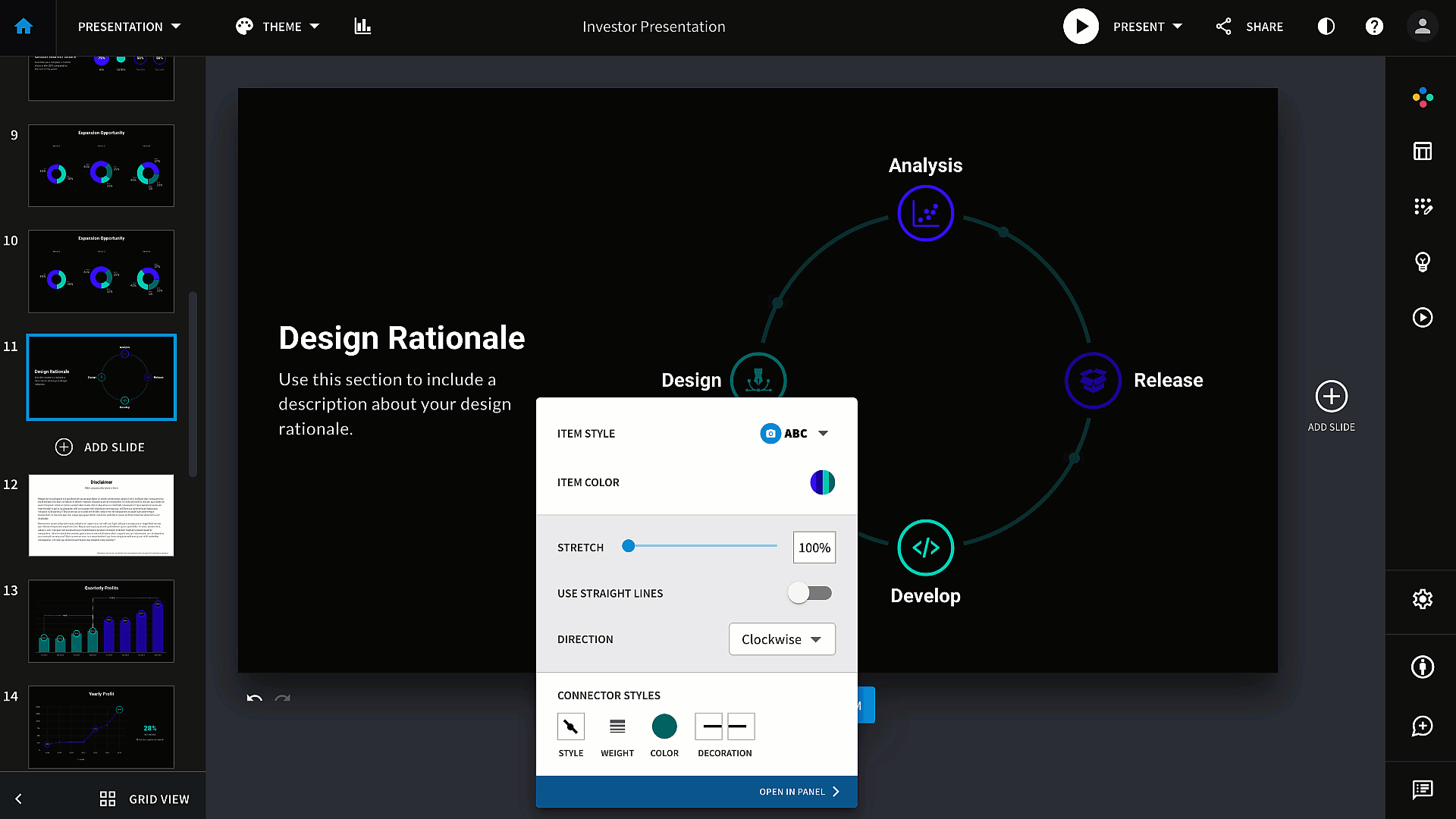1456x819 pixels.
Task: Click Open In Panel link
Action: [x=799, y=792]
